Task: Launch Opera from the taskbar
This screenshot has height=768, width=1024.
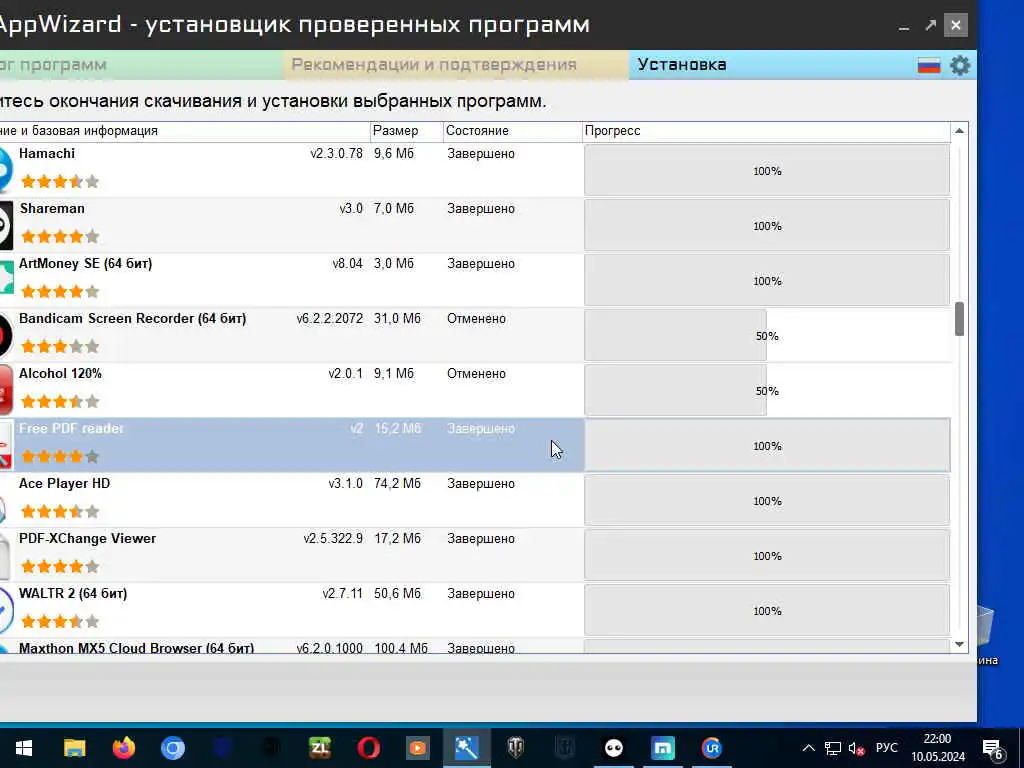Action: point(368,748)
